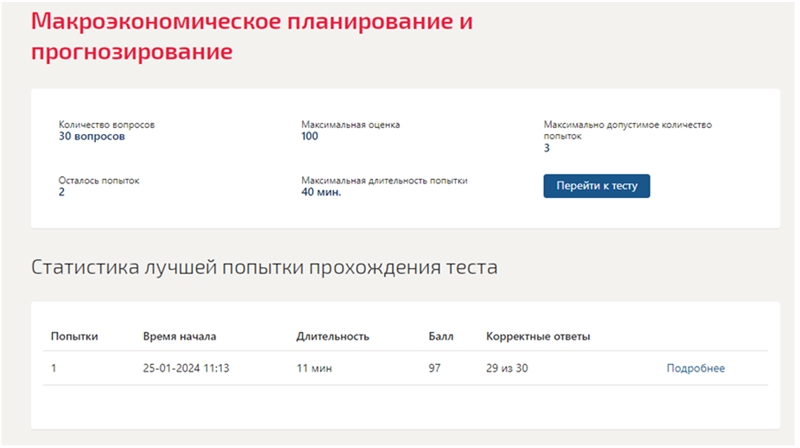
Task: Click the Статистика лучшей попытки прохождения теста heading
Action: click(264, 267)
